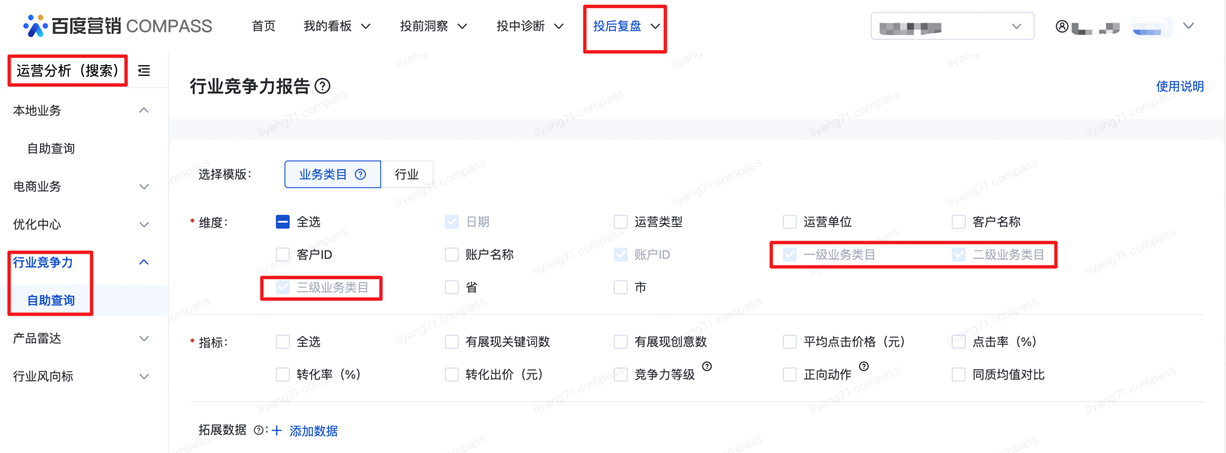Click the plus icon for 添加数据
Image resolution: width=1226 pixels, height=453 pixels.
pyautogui.click(x=277, y=431)
